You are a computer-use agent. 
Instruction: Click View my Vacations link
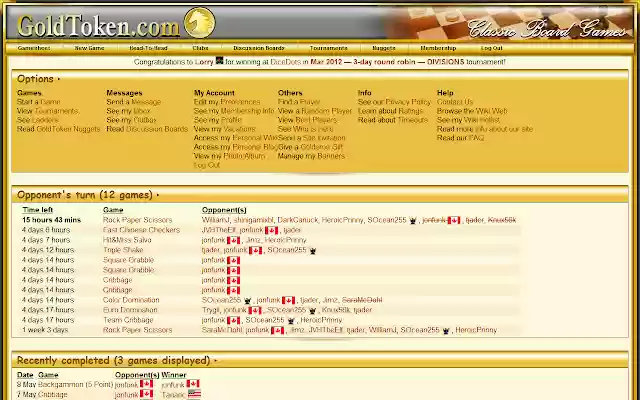[x=224, y=129]
